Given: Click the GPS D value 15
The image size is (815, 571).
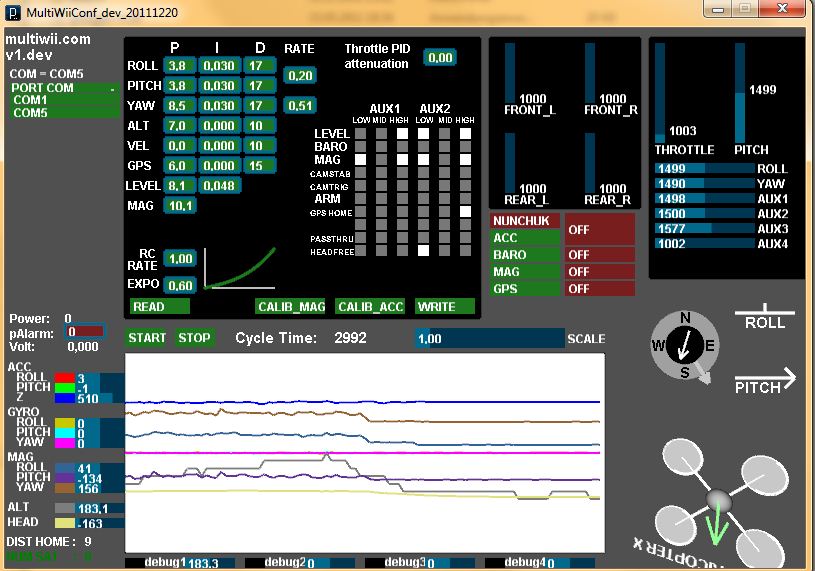Looking at the screenshot, I should [x=259, y=166].
